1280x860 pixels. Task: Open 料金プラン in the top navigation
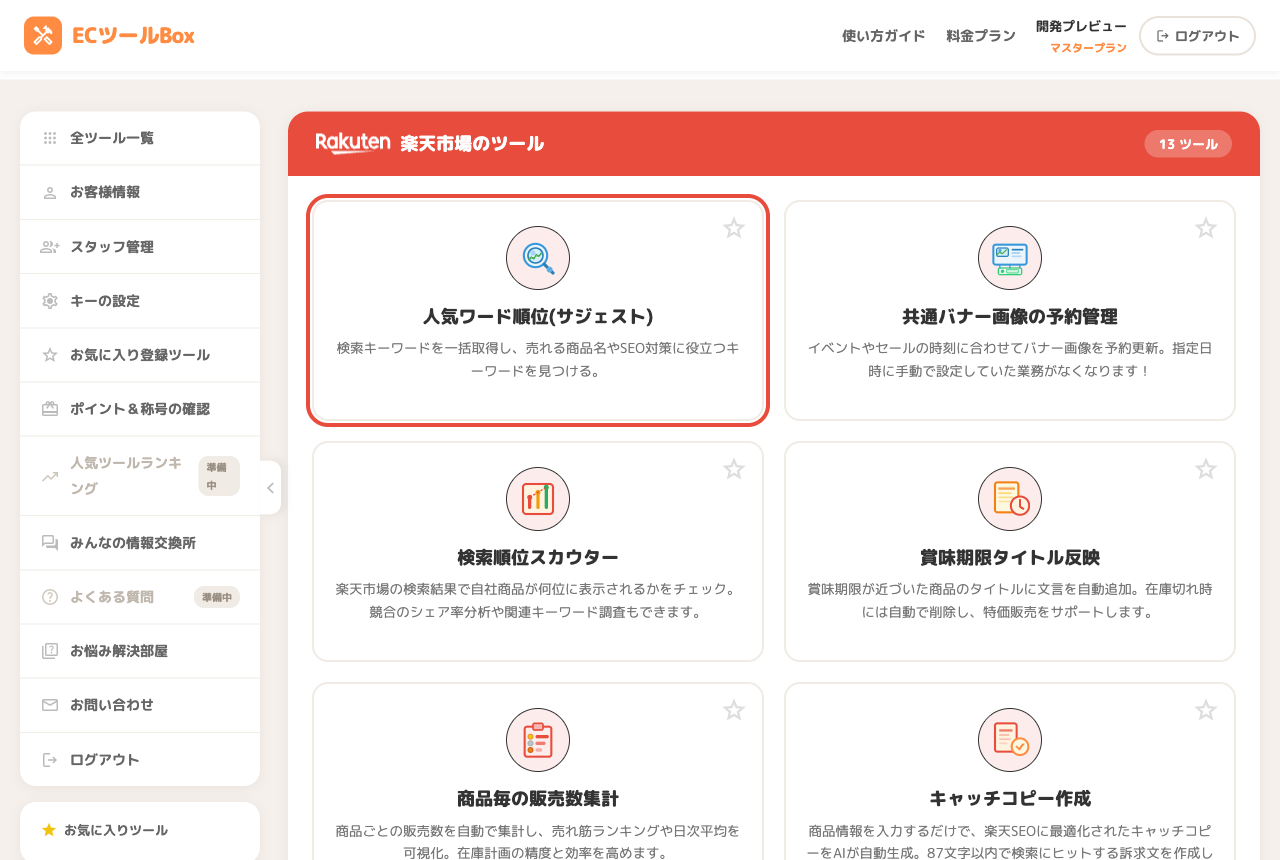pyautogui.click(x=981, y=36)
